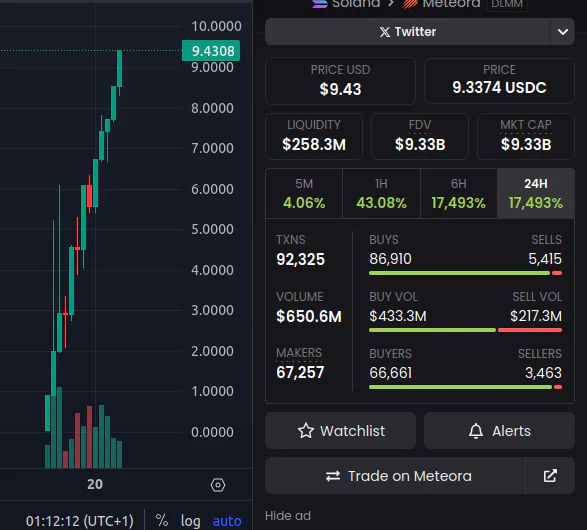
Task: Click the swap arrows icon on Trade button
Action: [x=333, y=476]
